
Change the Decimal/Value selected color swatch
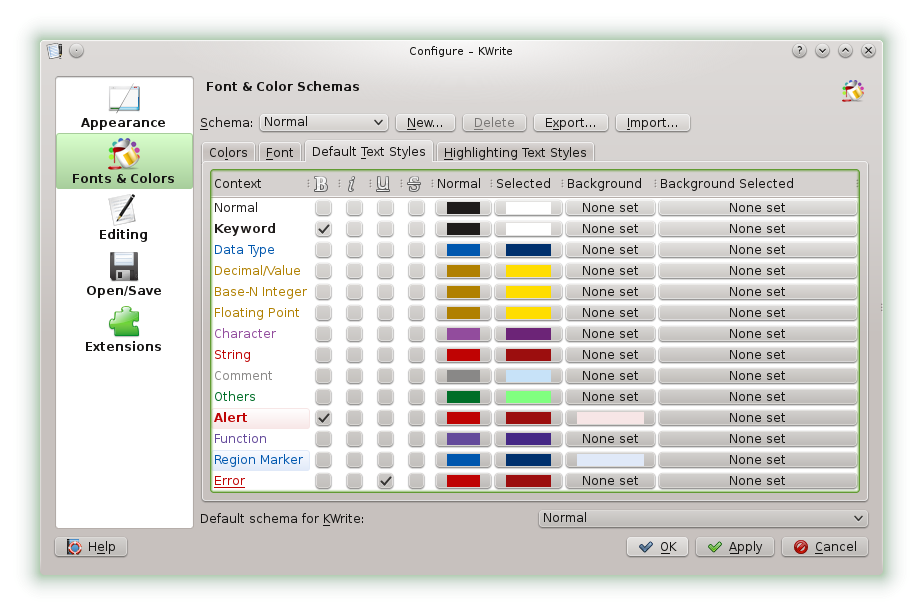click(x=528, y=271)
